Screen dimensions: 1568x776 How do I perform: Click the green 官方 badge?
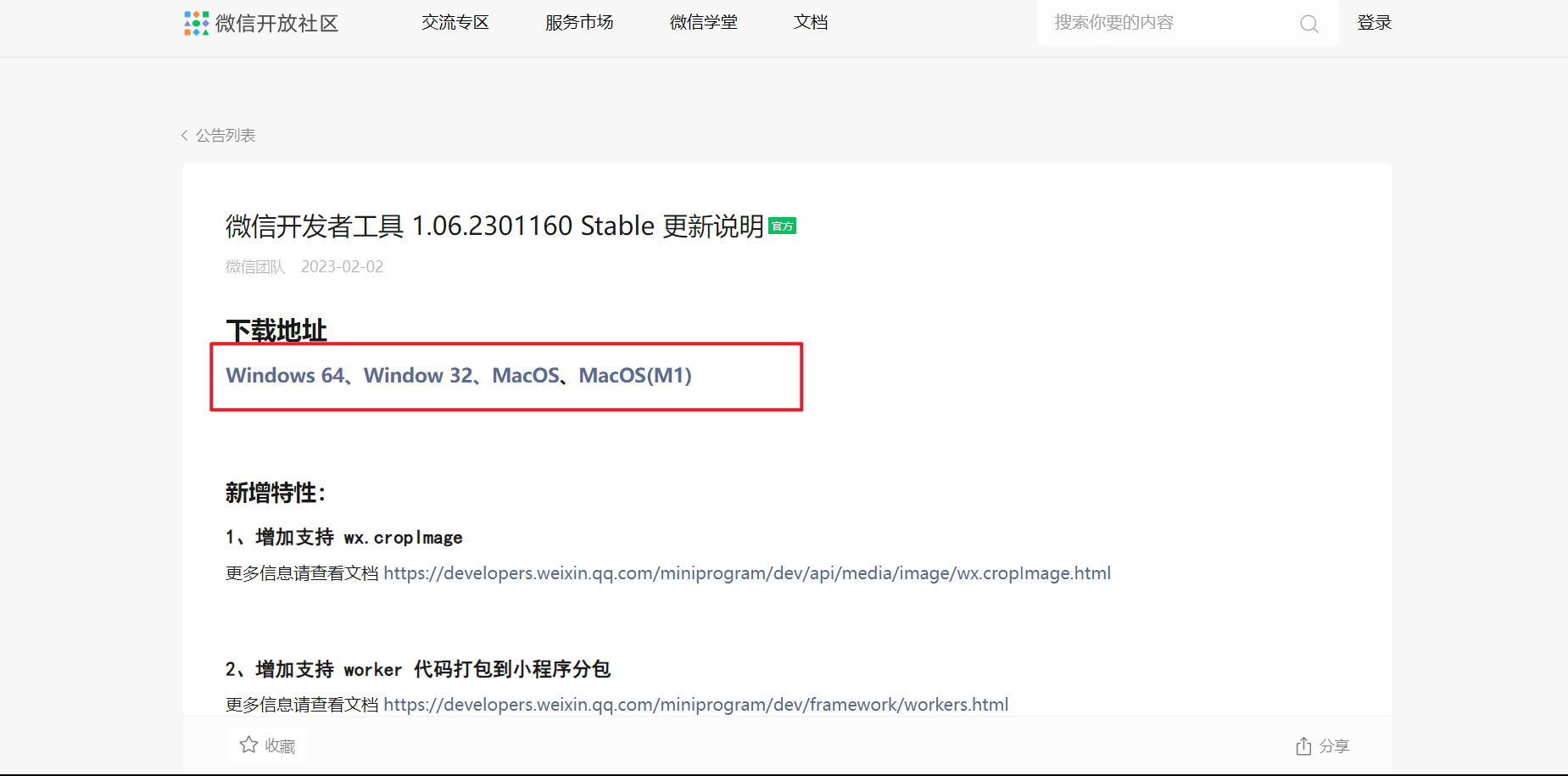[782, 226]
